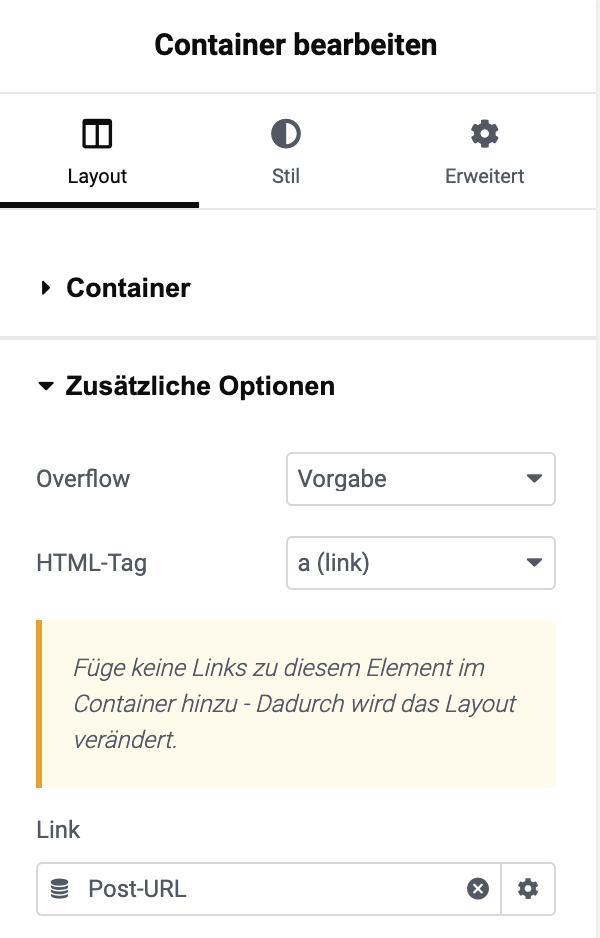
Task: Click the Container section heading
Action: point(128,288)
